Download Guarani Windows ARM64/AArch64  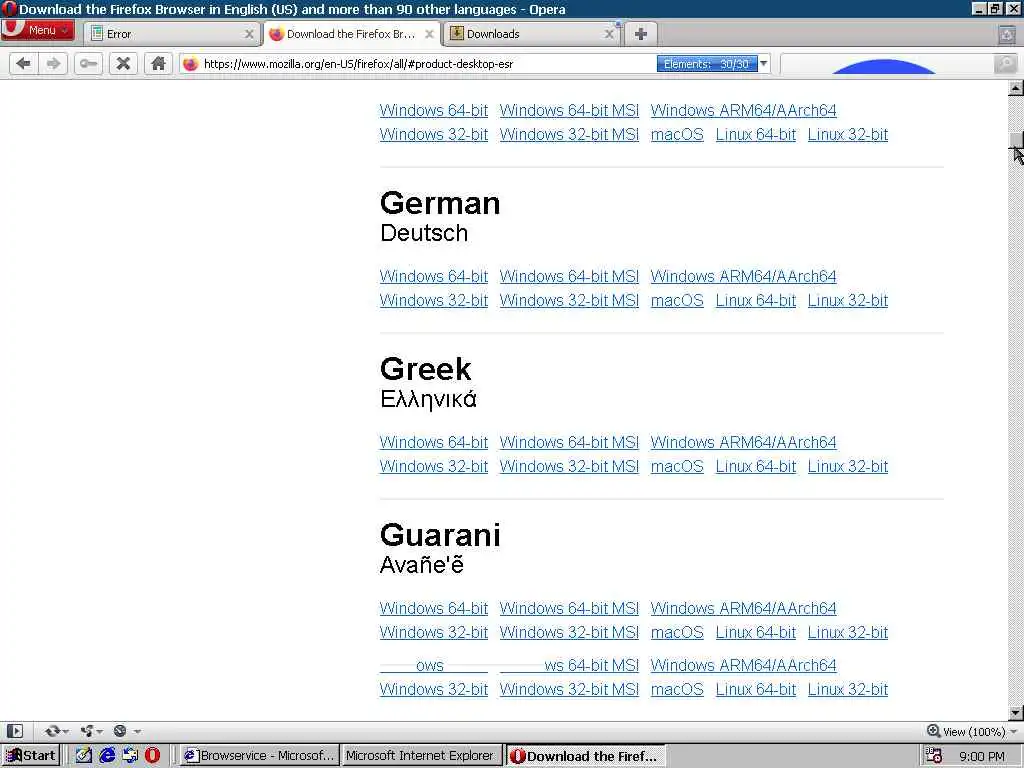pyautogui.click(x=743, y=608)
